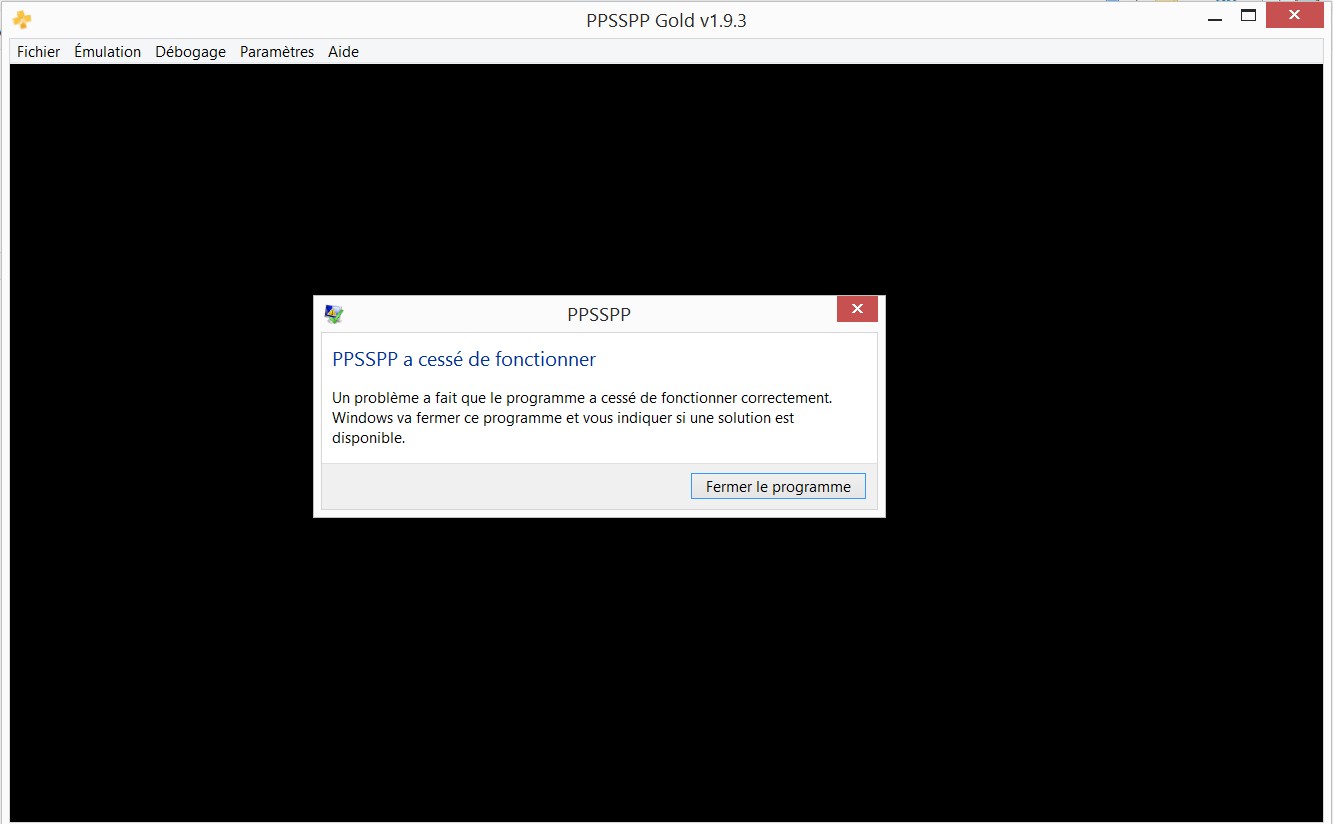This screenshot has width=1333, height=824.
Task: Open the Fichier menu
Action: [38, 52]
